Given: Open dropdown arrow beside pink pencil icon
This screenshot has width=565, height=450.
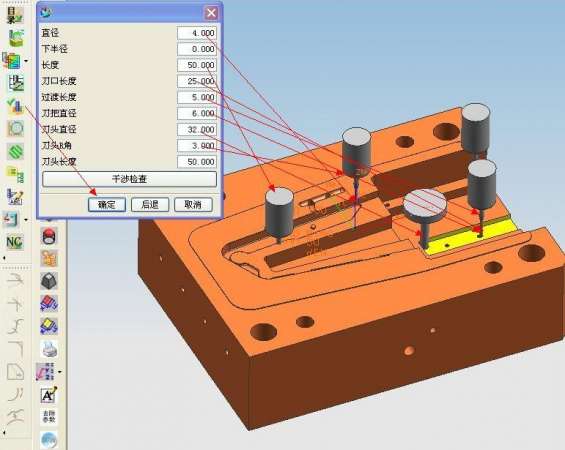Looking at the screenshot, I should point(59,372).
